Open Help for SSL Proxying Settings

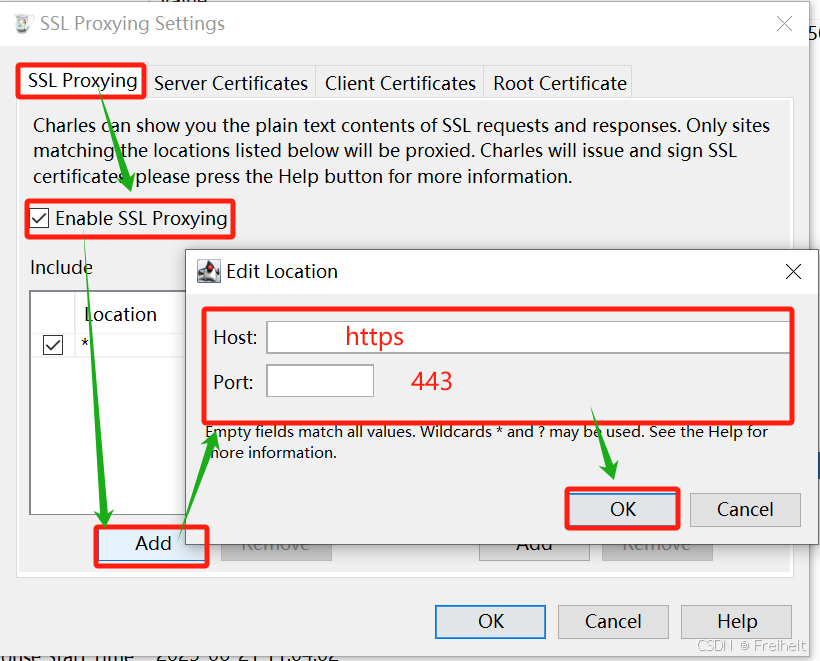point(736,622)
